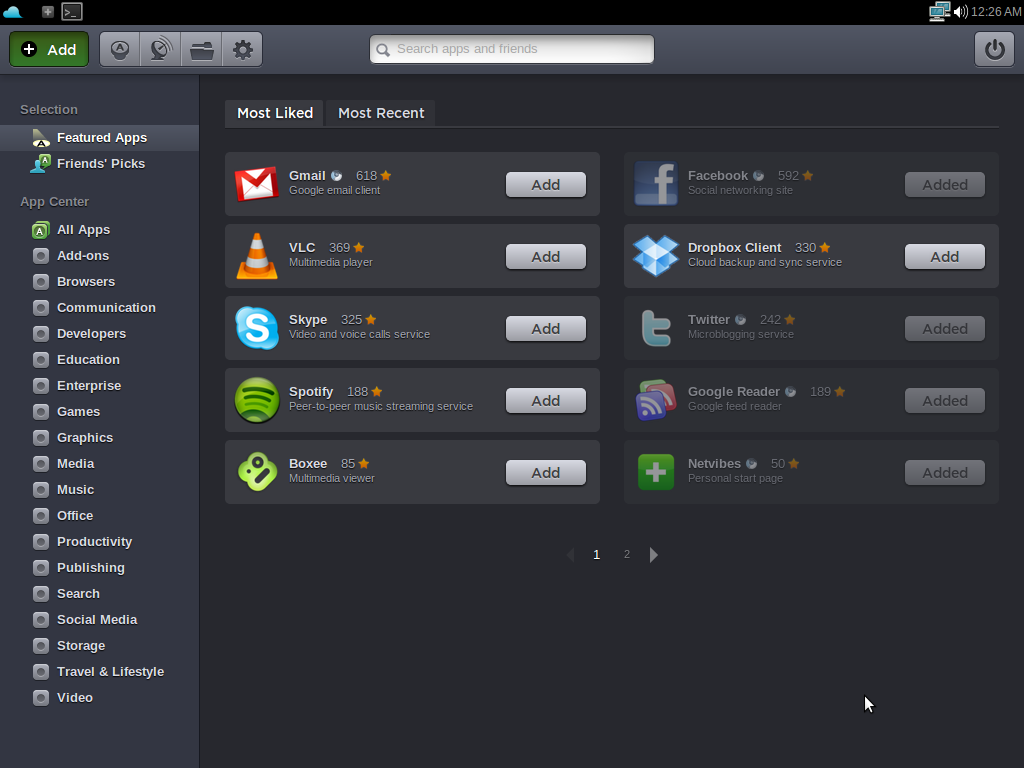Viewport: 1024px width, 768px height.
Task: Add the Spotify app
Action: tap(545, 400)
